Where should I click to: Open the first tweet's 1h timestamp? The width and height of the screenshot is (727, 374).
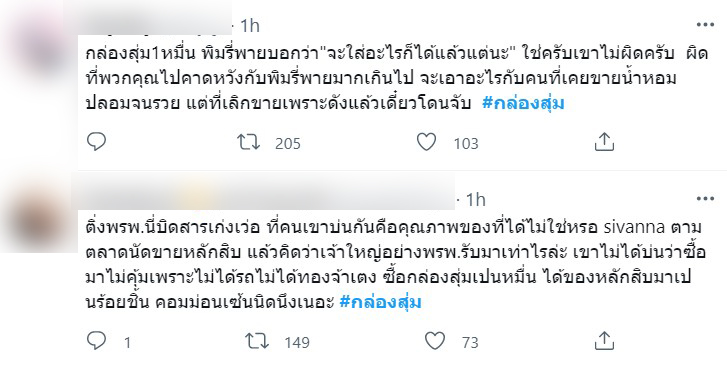point(250,26)
